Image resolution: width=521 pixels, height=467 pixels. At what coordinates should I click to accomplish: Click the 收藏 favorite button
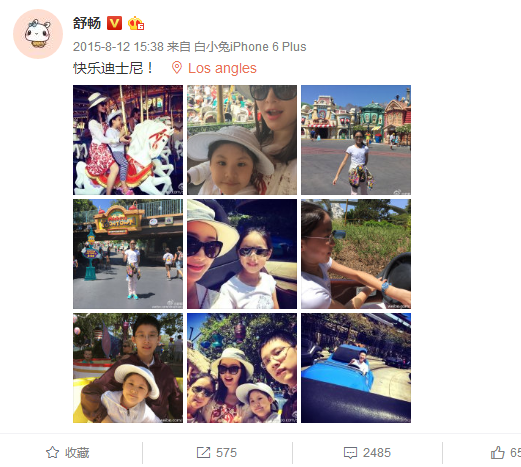[68, 453]
